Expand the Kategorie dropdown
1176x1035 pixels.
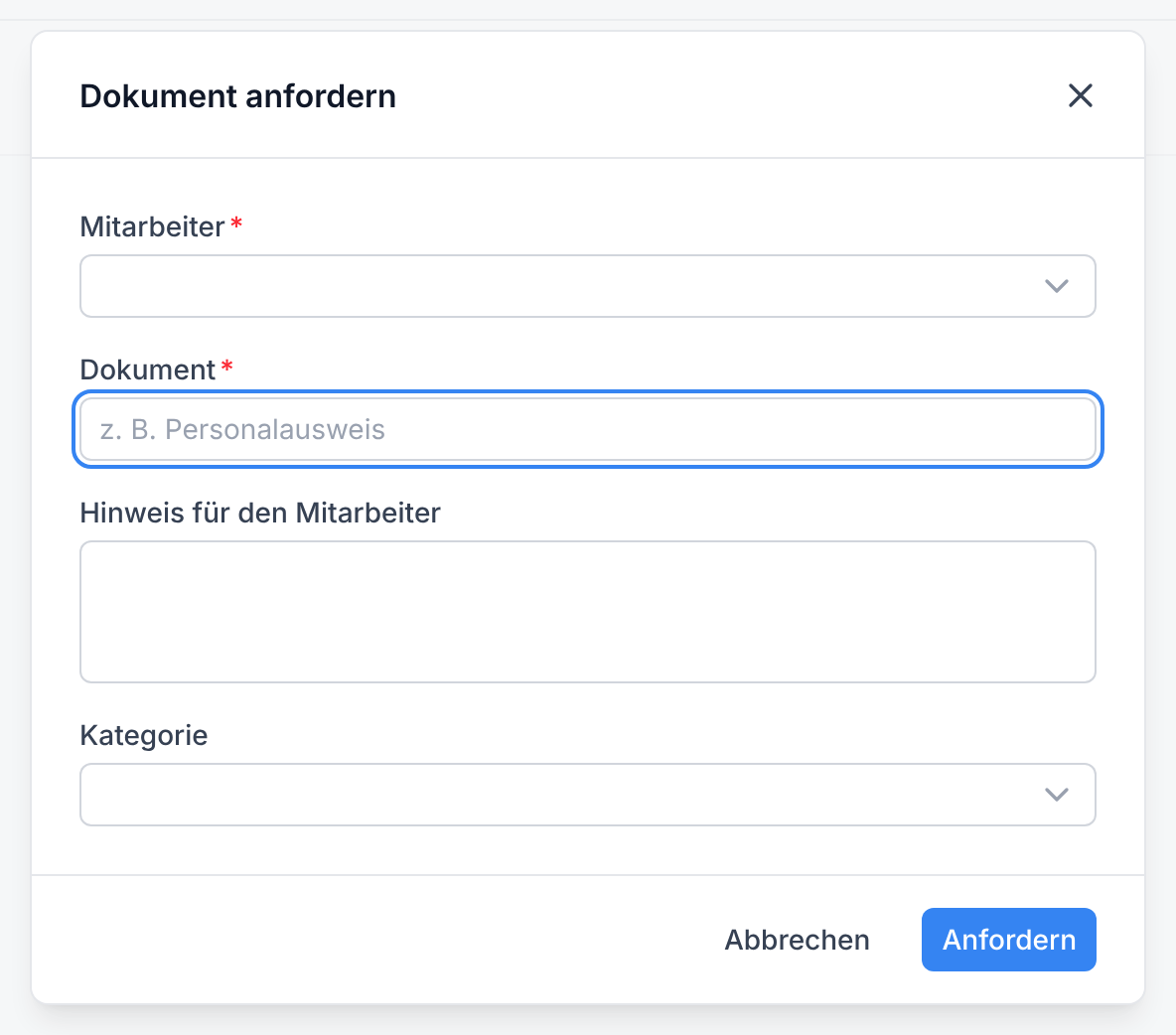click(587, 795)
